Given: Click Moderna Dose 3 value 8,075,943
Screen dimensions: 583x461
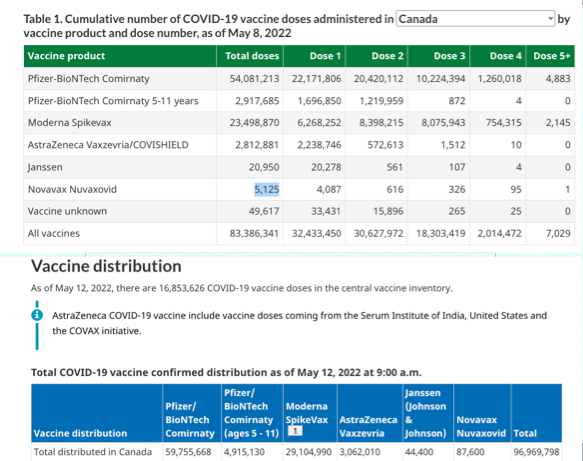Looking at the screenshot, I should coord(444,123).
